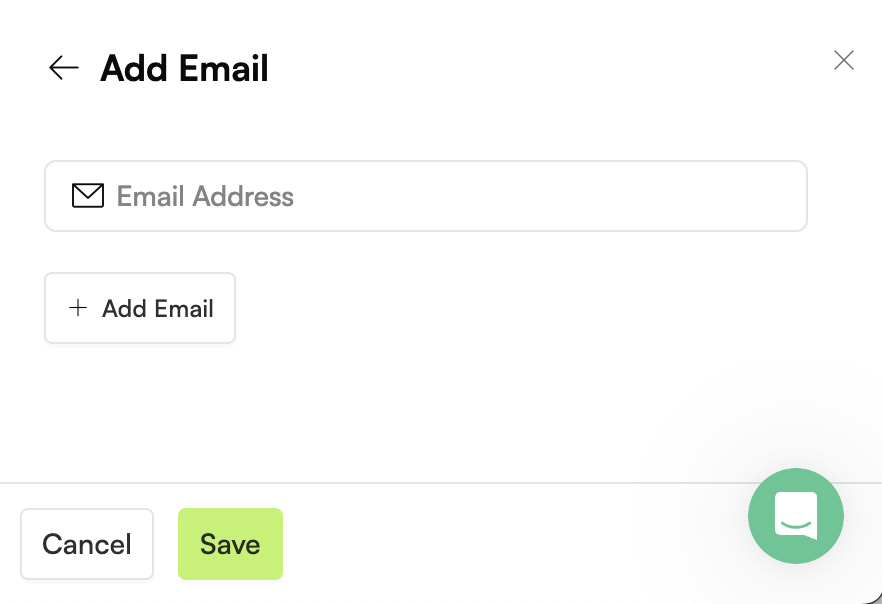Select the Email Address placeholder text
Screen dimensions: 882x604
click(205, 196)
